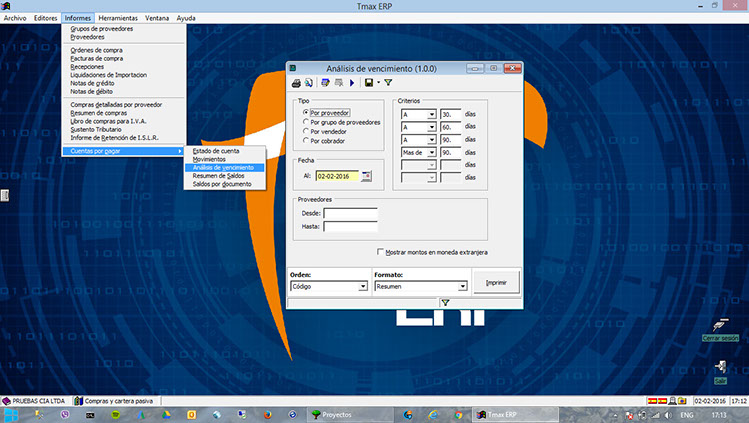Open the Herramientas menu
The height and width of the screenshot is (423, 749).
[x=118, y=18]
